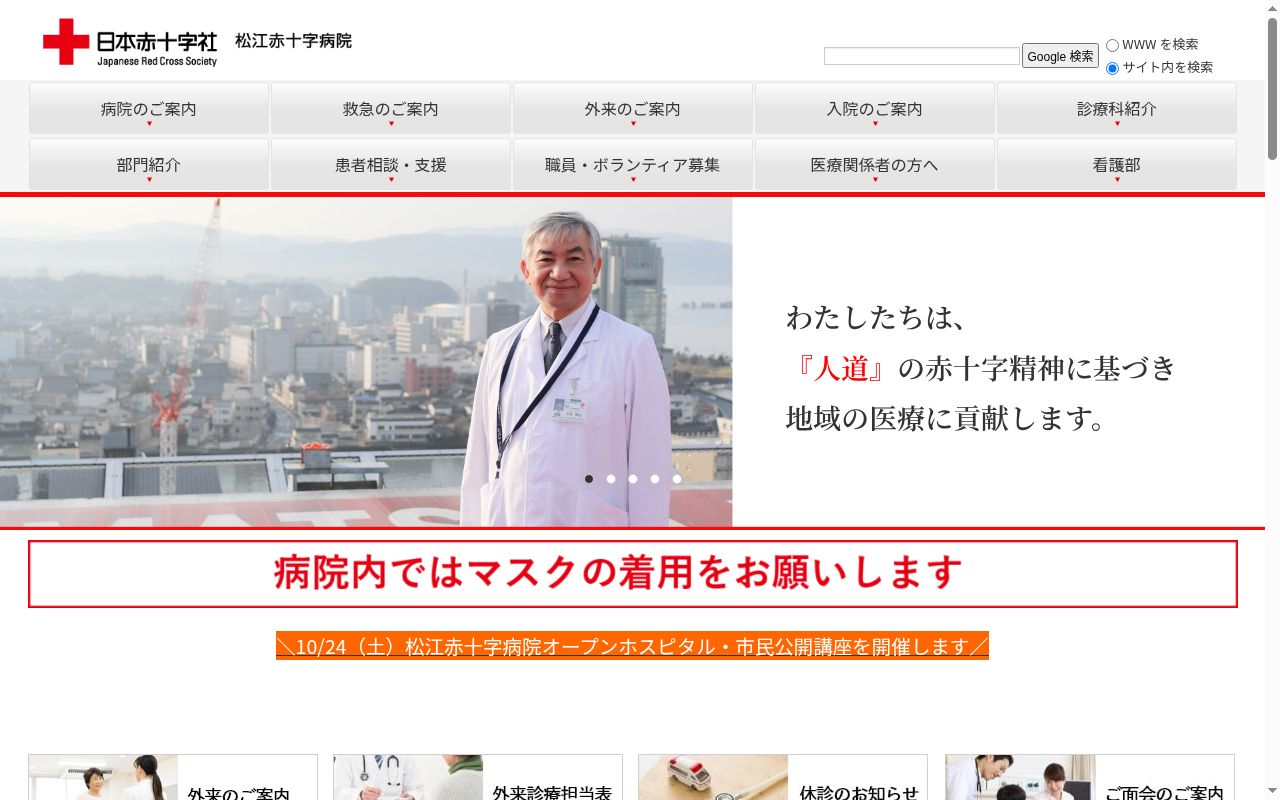Select the fifth carousel slide dot
This screenshot has width=1280, height=800.
point(677,479)
